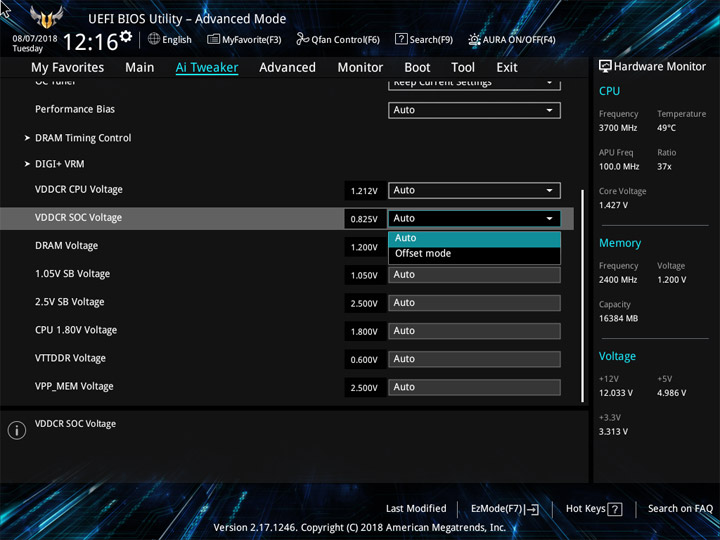Click the VTTDDR Voltage Auto field
720x540 pixels.
coord(474,359)
